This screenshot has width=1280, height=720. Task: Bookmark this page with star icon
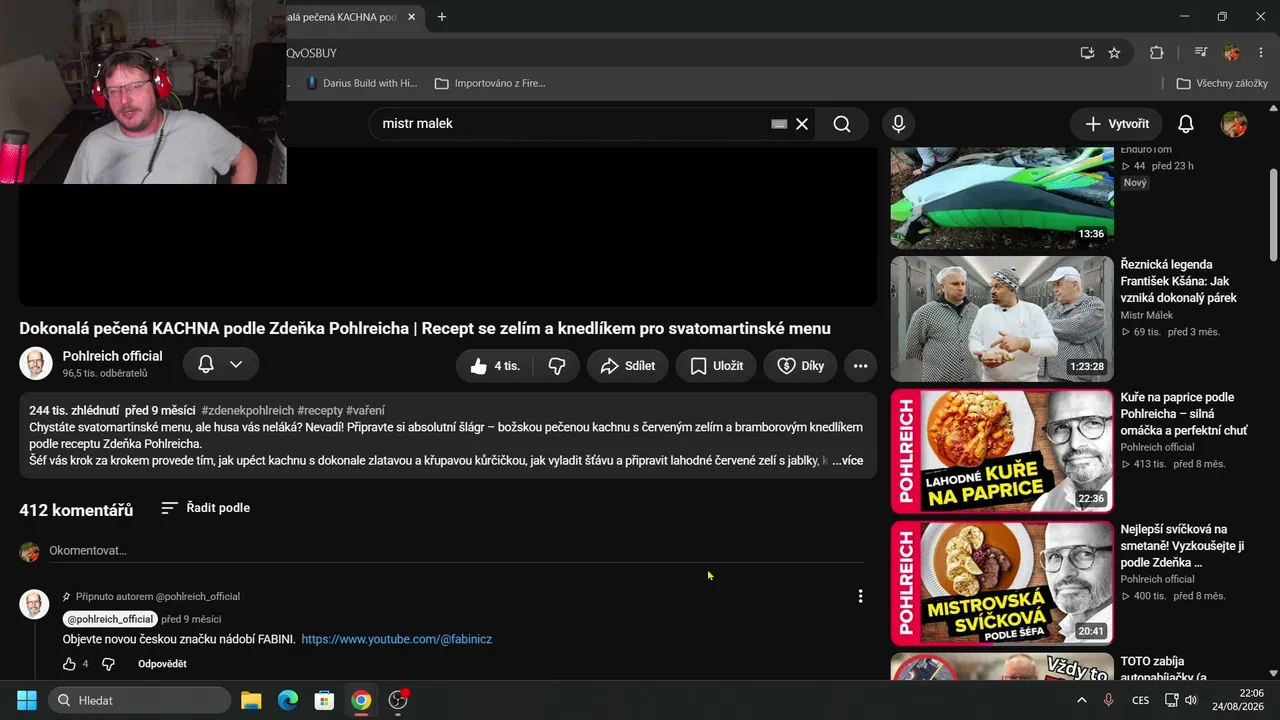(1114, 53)
